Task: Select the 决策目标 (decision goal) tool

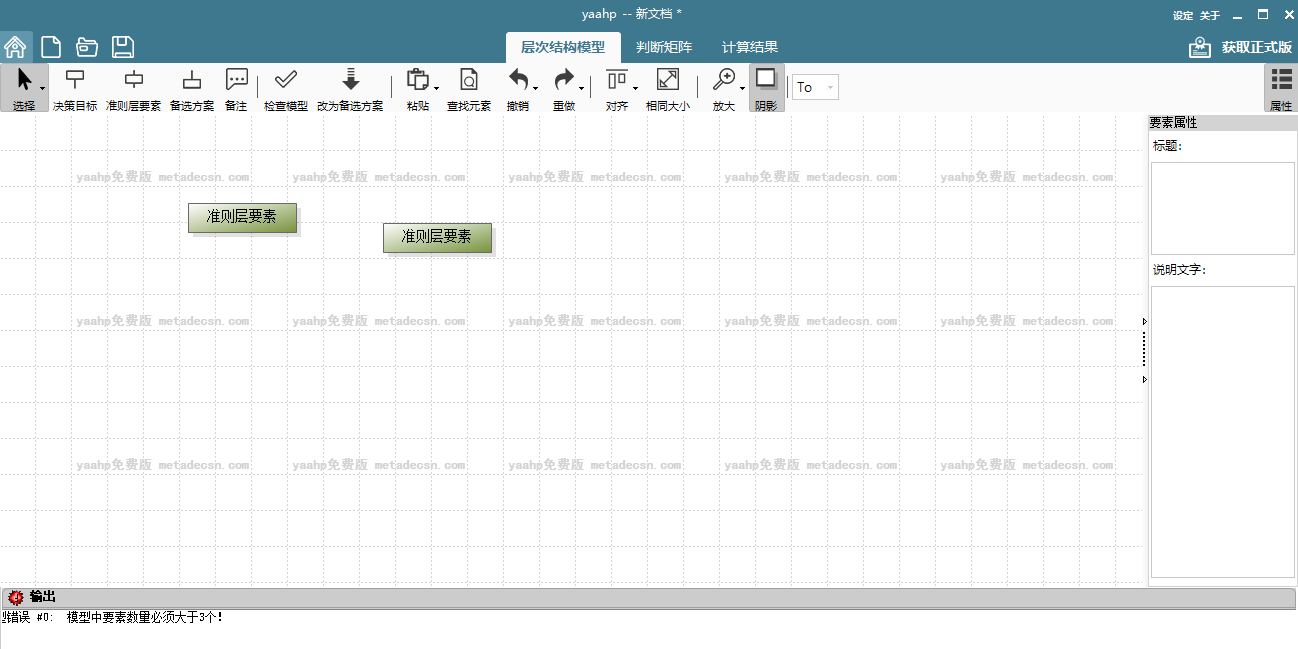Action: 75,88
